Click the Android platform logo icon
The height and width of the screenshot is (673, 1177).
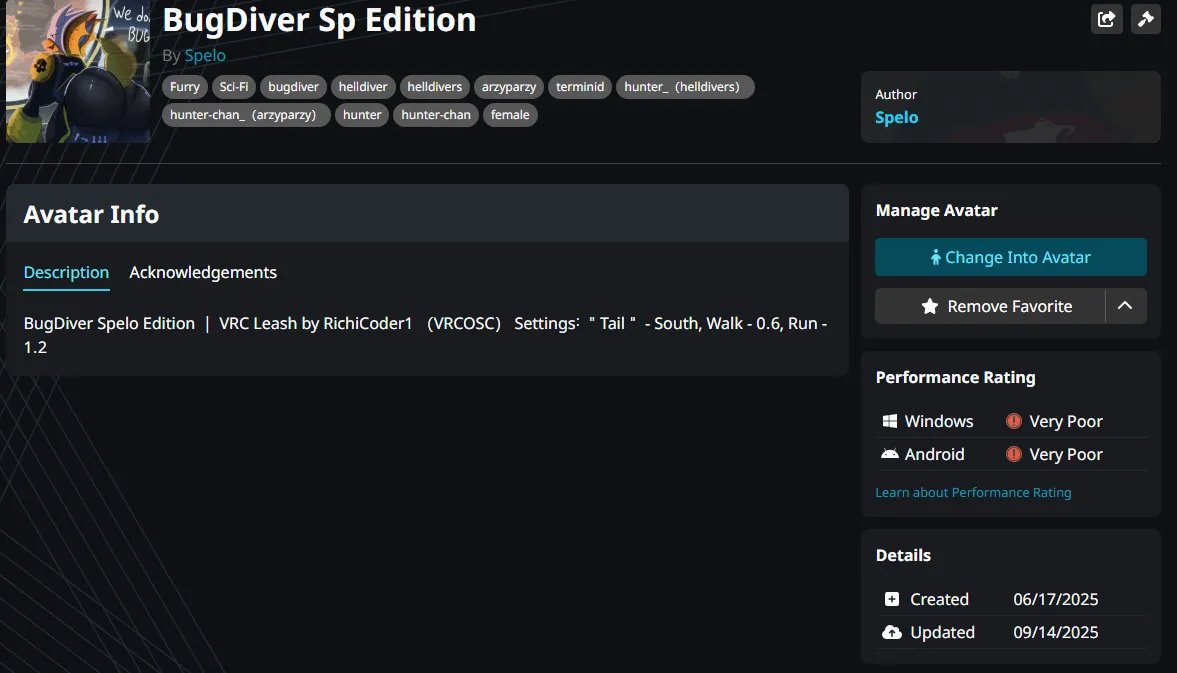[890, 454]
